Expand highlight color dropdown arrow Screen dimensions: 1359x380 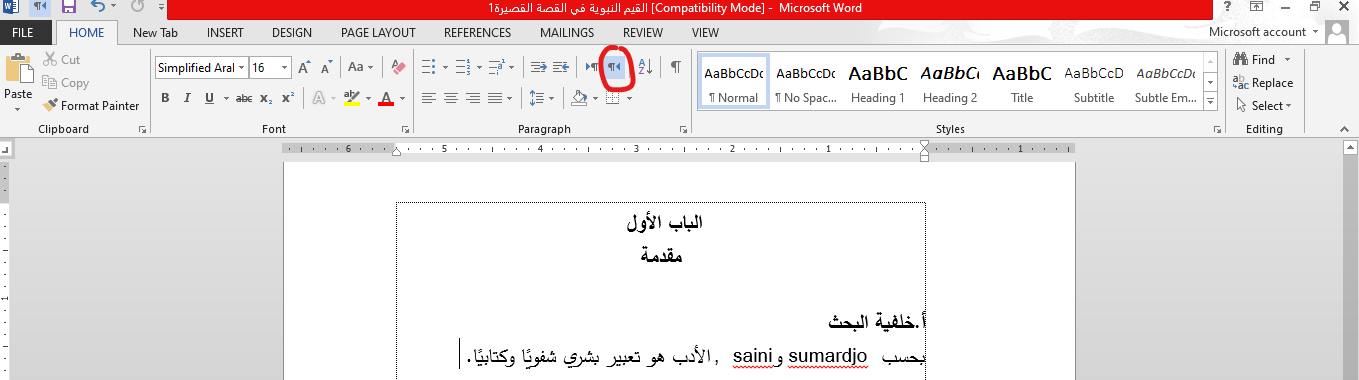point(368,98)
